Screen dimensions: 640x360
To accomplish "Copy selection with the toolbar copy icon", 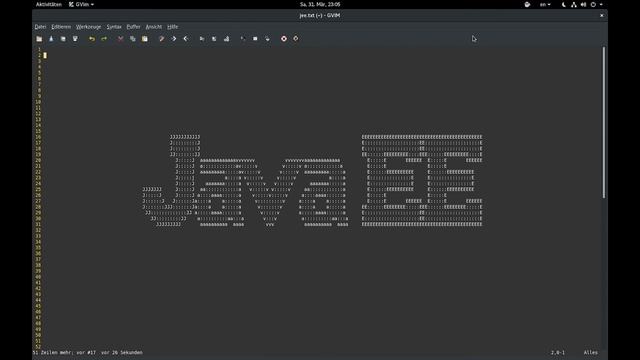I will pos(133,39).
